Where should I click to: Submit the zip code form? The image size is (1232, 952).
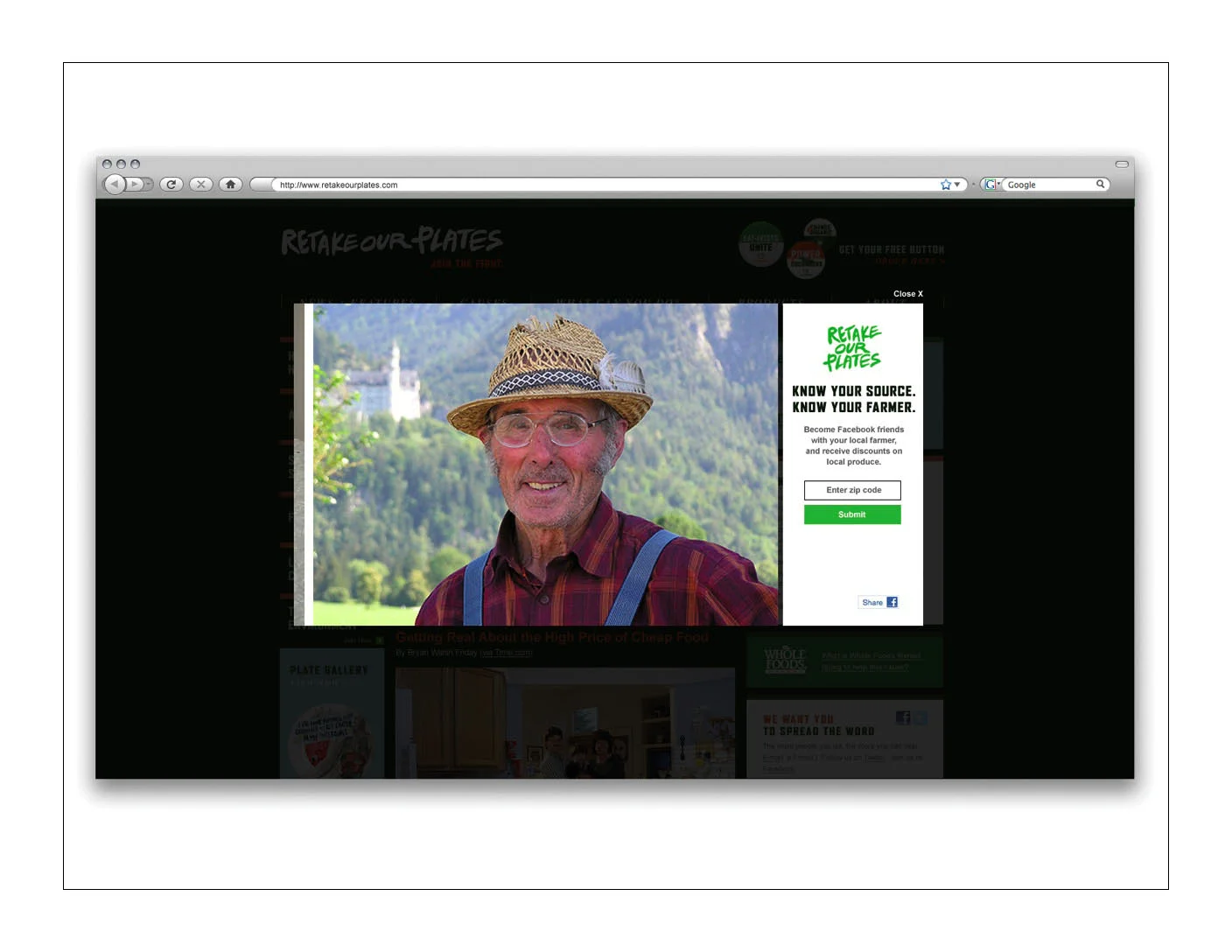click(x=852, y=514)
